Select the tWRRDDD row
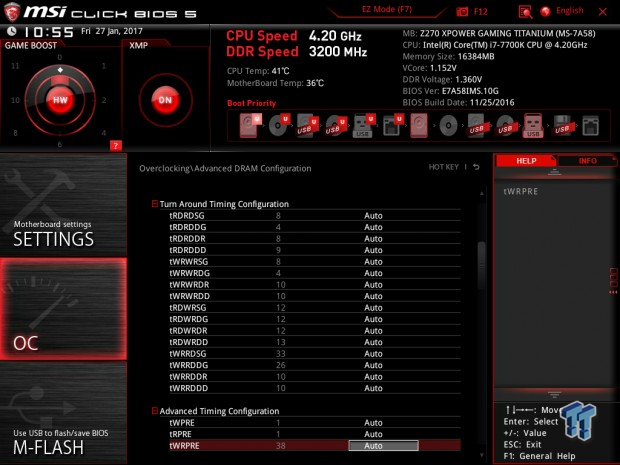This screenshot has height=465, width=620. (315, 388)
